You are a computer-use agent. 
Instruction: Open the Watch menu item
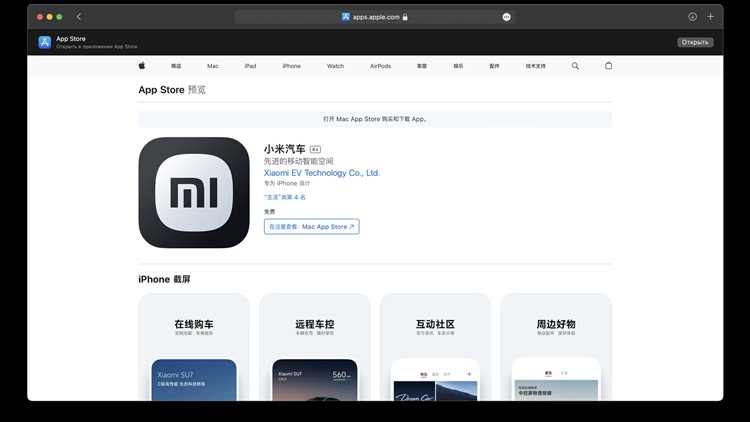coord(335,66)
